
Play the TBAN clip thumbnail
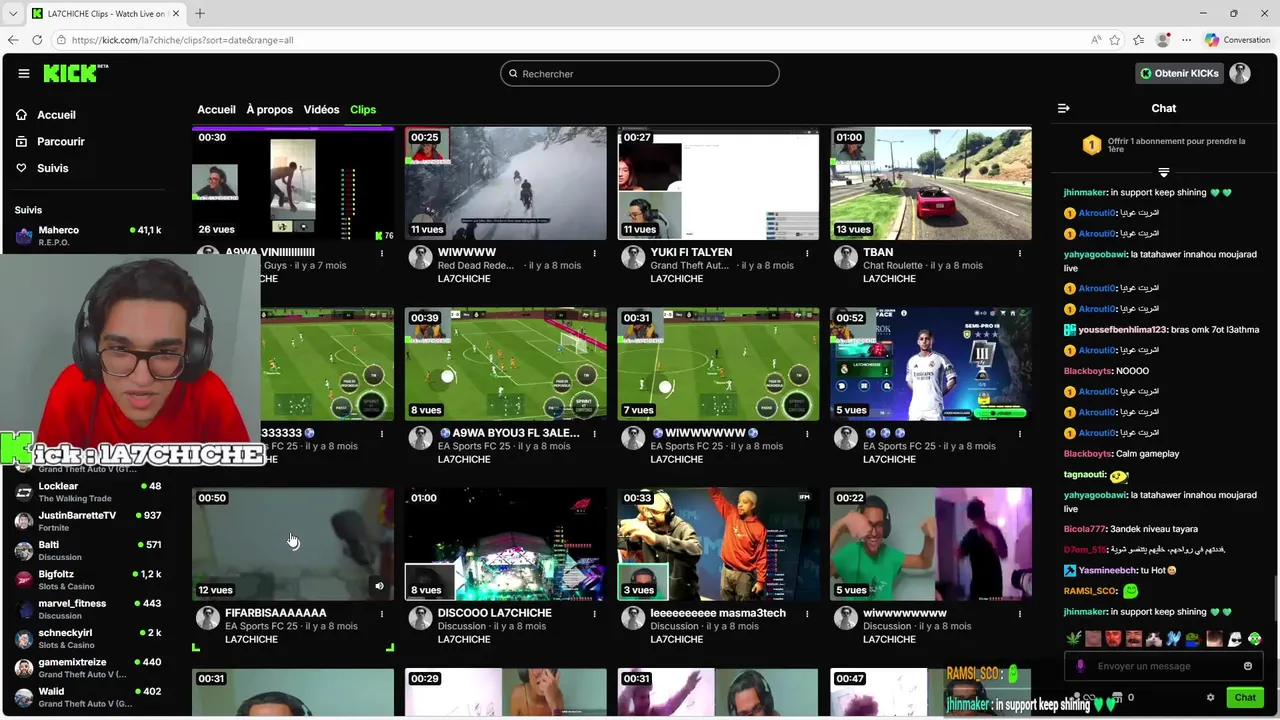point(930,183)
